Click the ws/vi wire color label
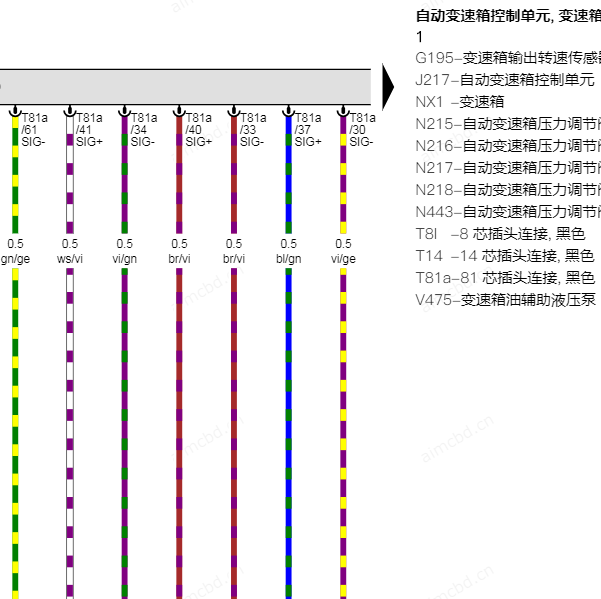Screen dimensions: 601x599 70,259
